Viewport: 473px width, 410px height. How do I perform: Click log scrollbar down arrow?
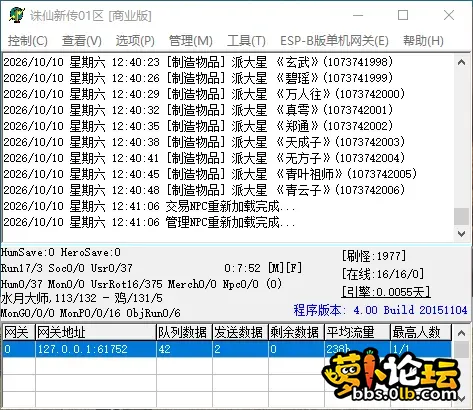(x=462, y=234)
